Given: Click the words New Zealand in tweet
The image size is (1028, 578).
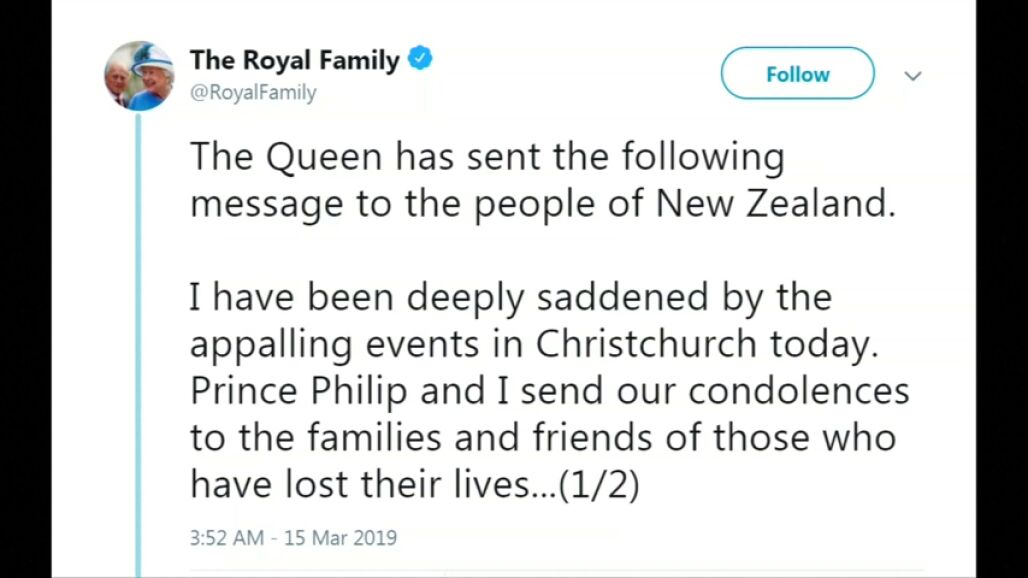Looking at the screenshot, I should point(772,203).
